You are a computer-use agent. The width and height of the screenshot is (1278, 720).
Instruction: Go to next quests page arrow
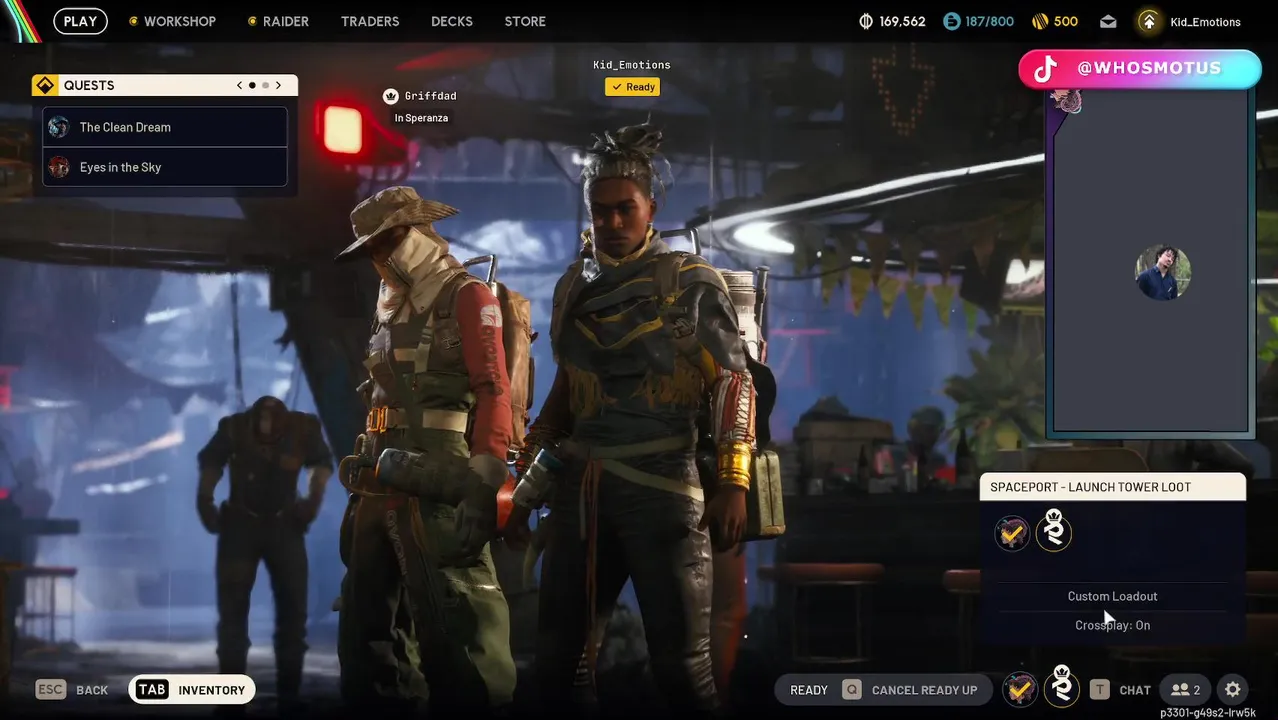click(278, 85)
